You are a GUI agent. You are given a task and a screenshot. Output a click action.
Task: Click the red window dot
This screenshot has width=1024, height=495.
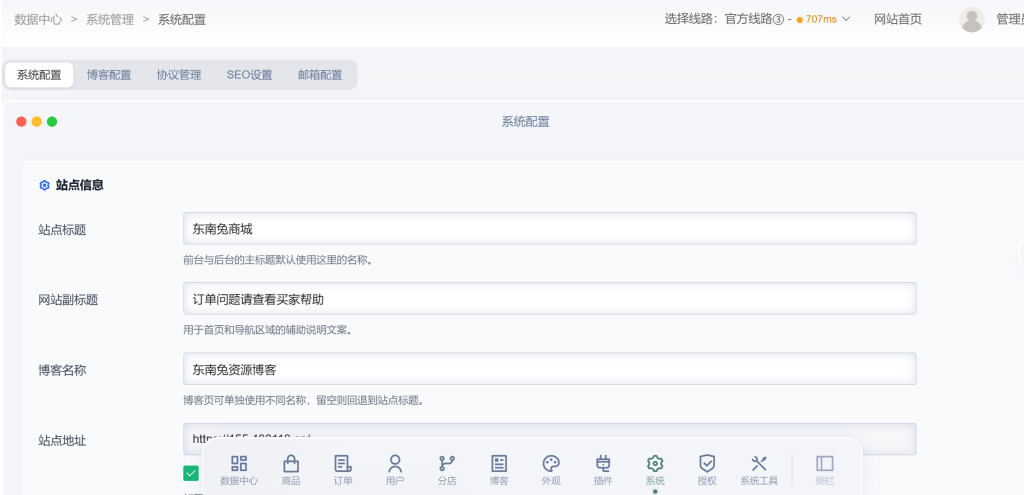(x=21, y=121)
